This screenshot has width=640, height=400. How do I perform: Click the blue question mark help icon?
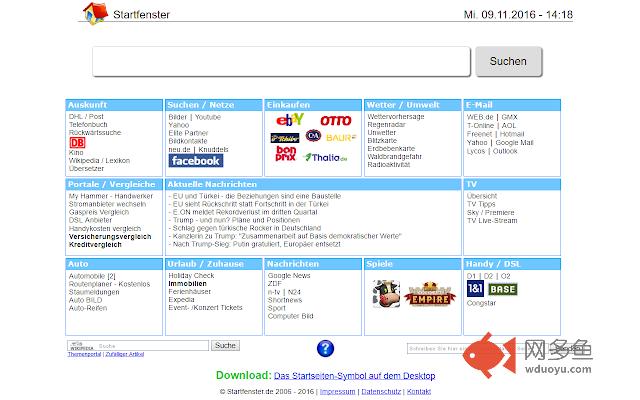325,349
